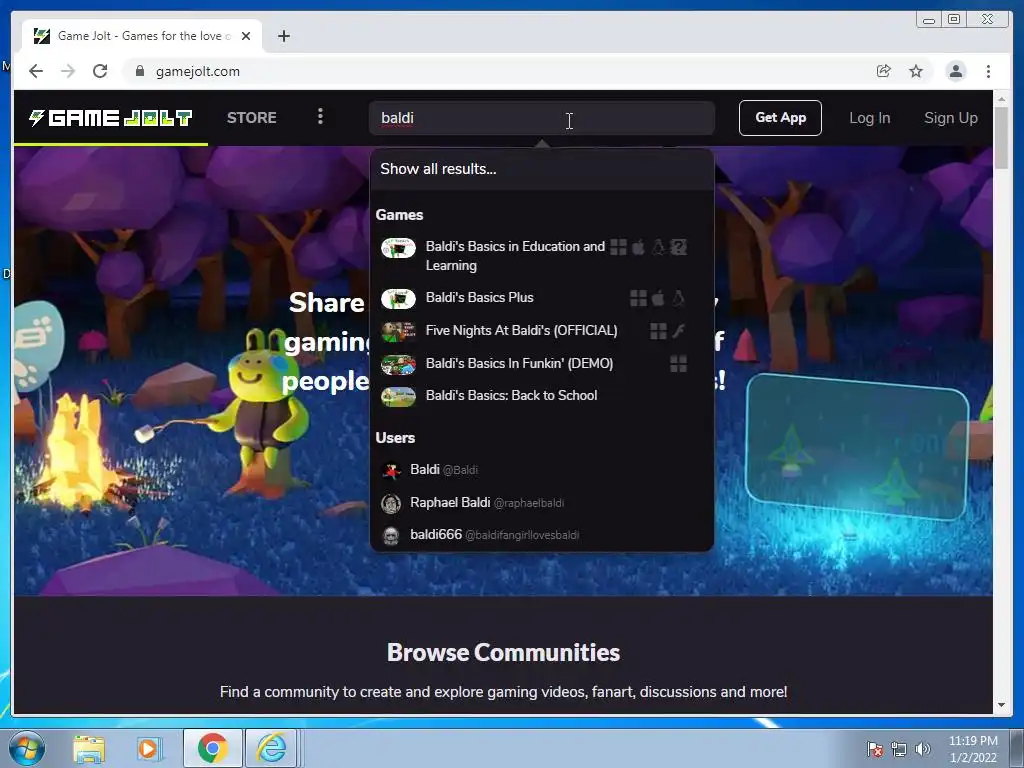
Task: Open Chrome profile avatar menu
Action: 955,71
